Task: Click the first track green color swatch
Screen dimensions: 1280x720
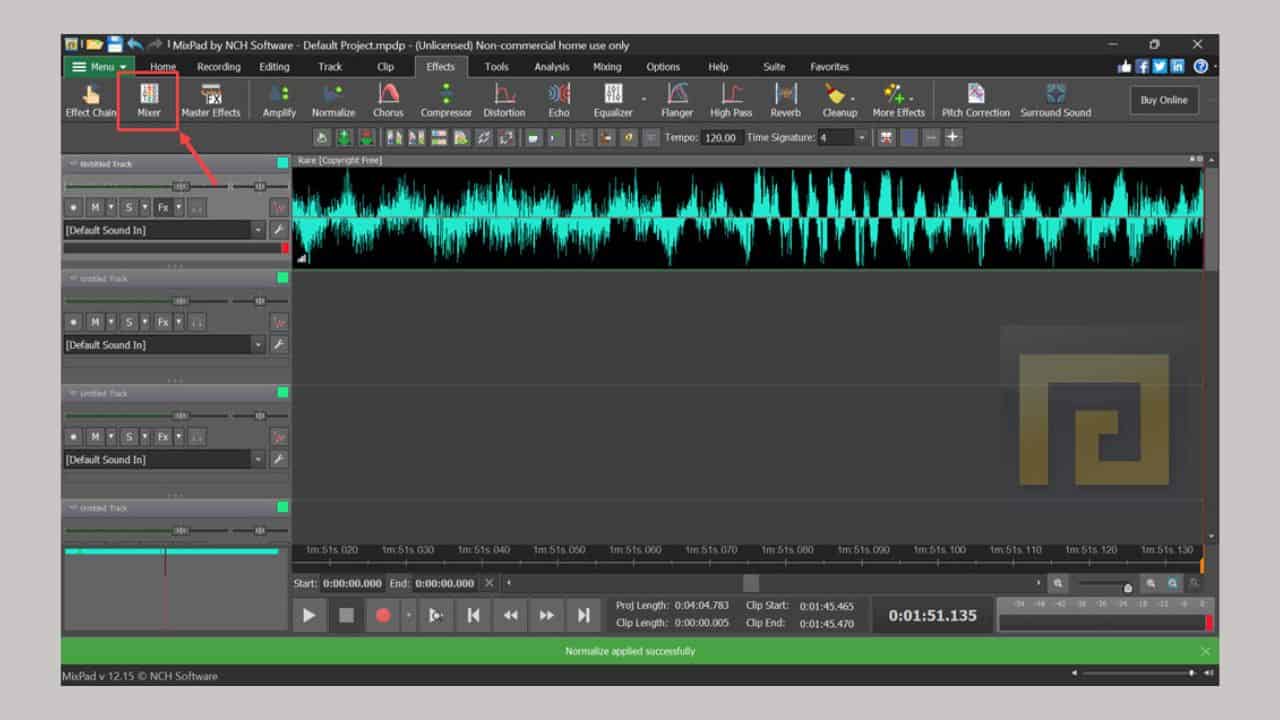Action: [x=283, y=163]
